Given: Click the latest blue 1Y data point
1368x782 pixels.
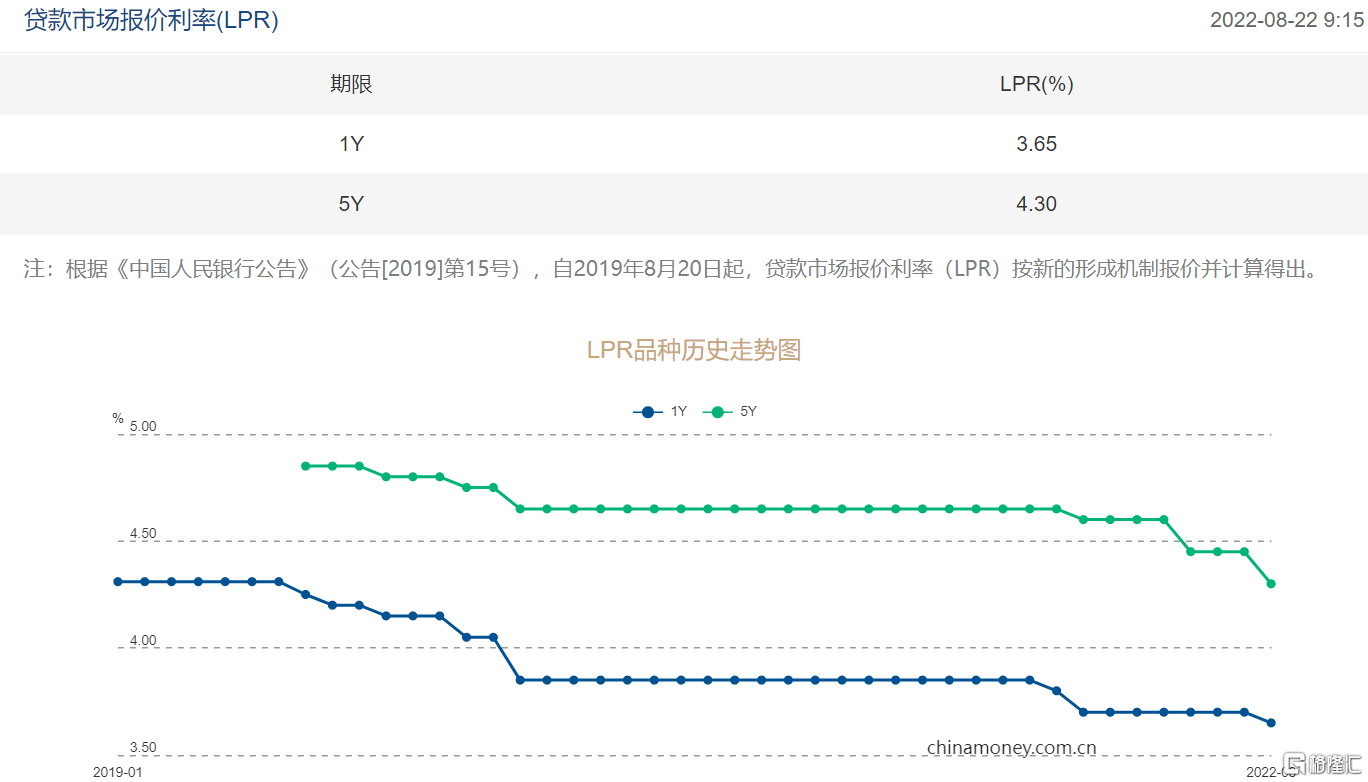Looking at the screenshot, I should 1271,723.
